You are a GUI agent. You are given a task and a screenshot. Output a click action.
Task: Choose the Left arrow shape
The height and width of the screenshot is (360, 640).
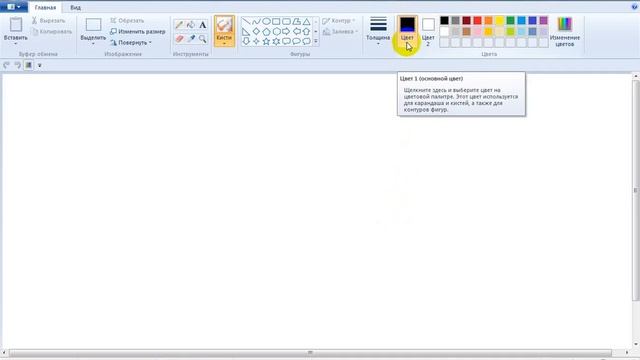pyautogui.click(x=296, y=31)
